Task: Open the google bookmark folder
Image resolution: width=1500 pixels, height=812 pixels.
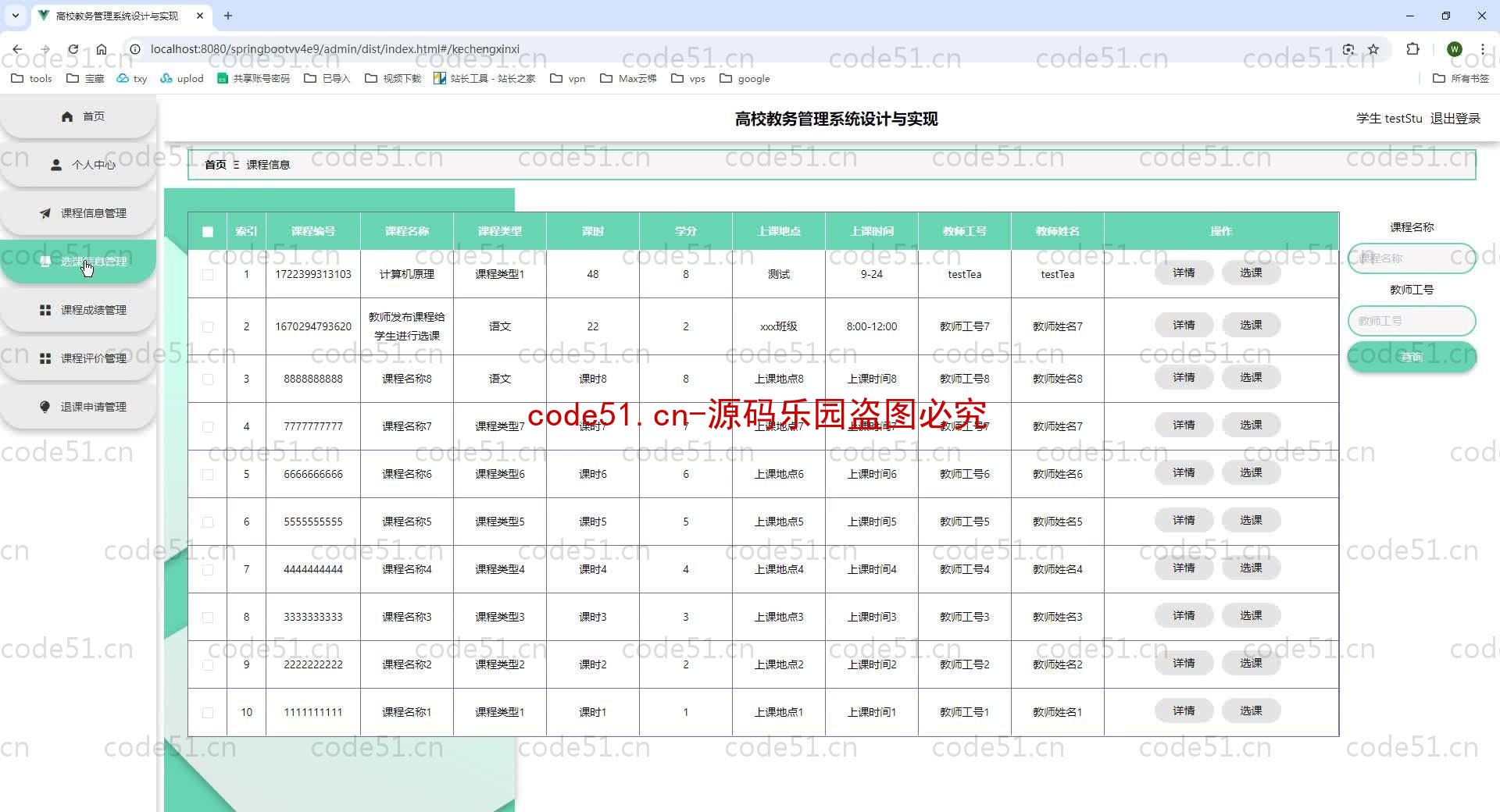Action: [745, 78]
